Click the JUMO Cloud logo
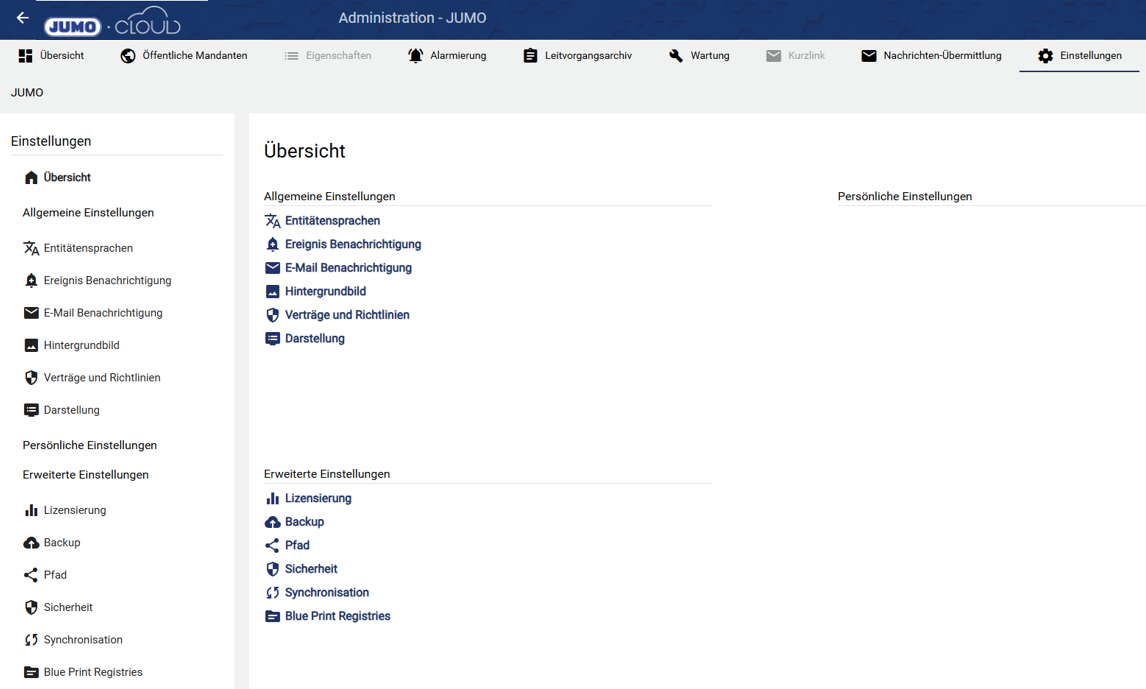 pos(112,24)
